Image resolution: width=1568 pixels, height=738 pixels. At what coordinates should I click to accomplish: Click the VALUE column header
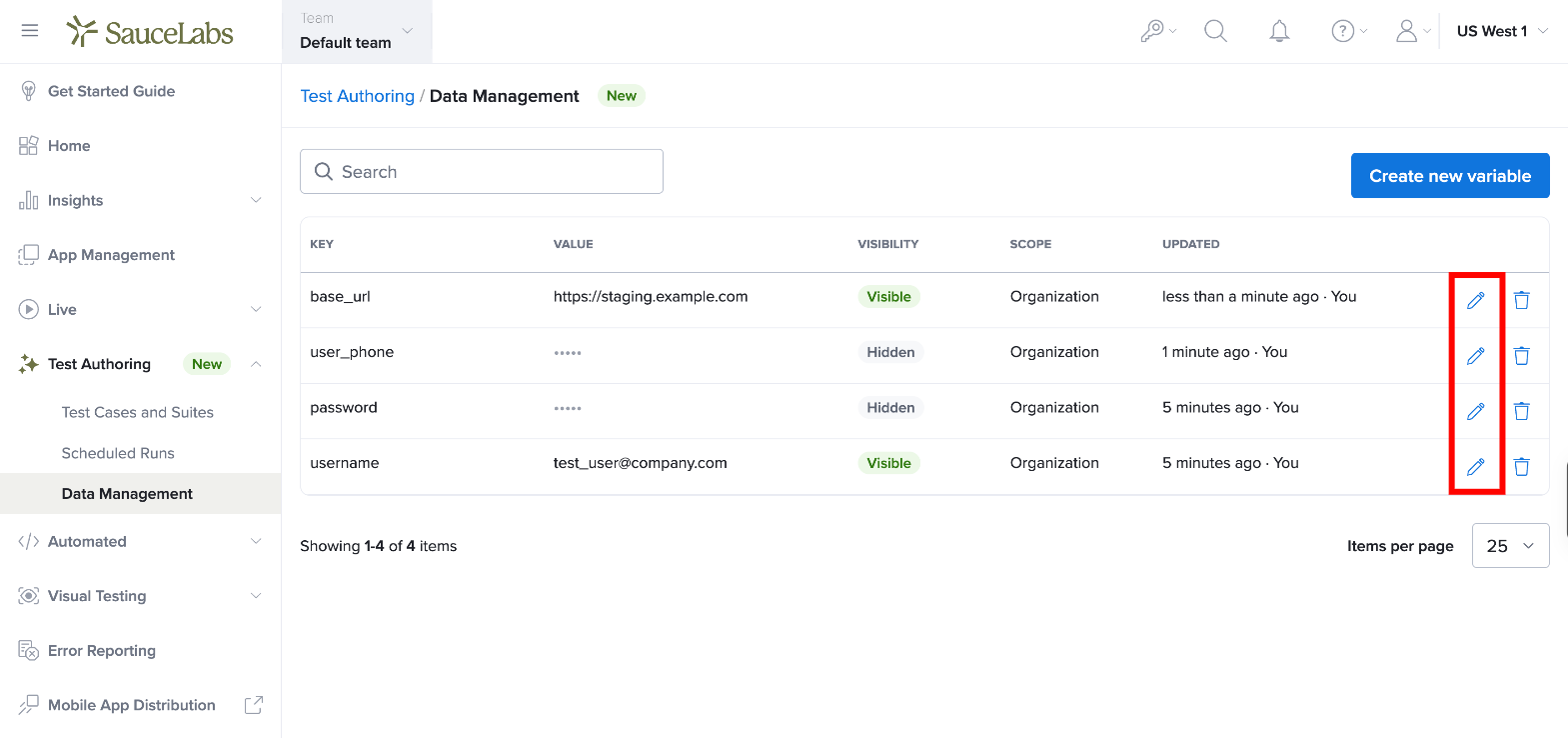(574, 244)
